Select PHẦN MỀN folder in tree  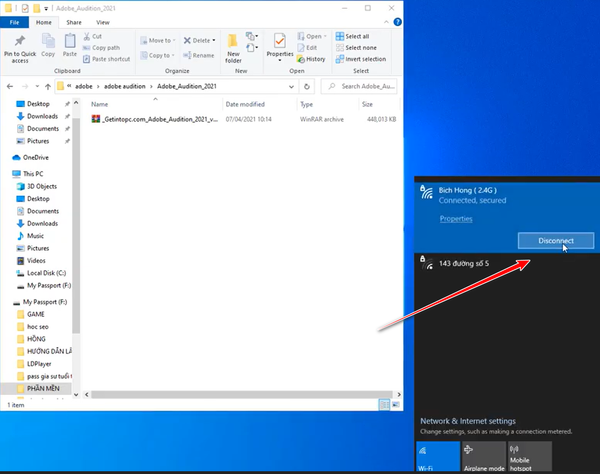coord(36,389)
